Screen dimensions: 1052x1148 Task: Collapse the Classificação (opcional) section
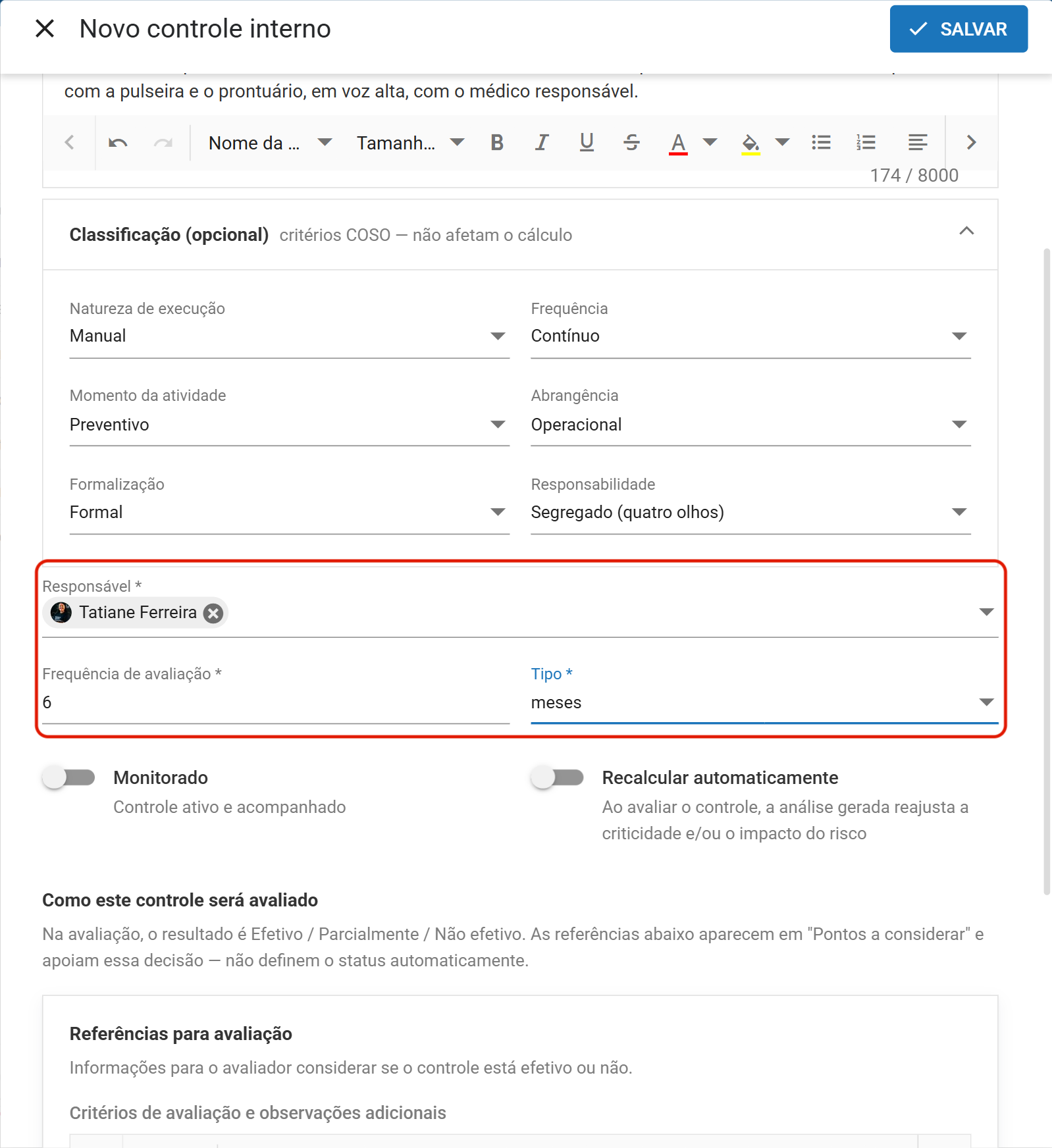(x=966, y=231)
